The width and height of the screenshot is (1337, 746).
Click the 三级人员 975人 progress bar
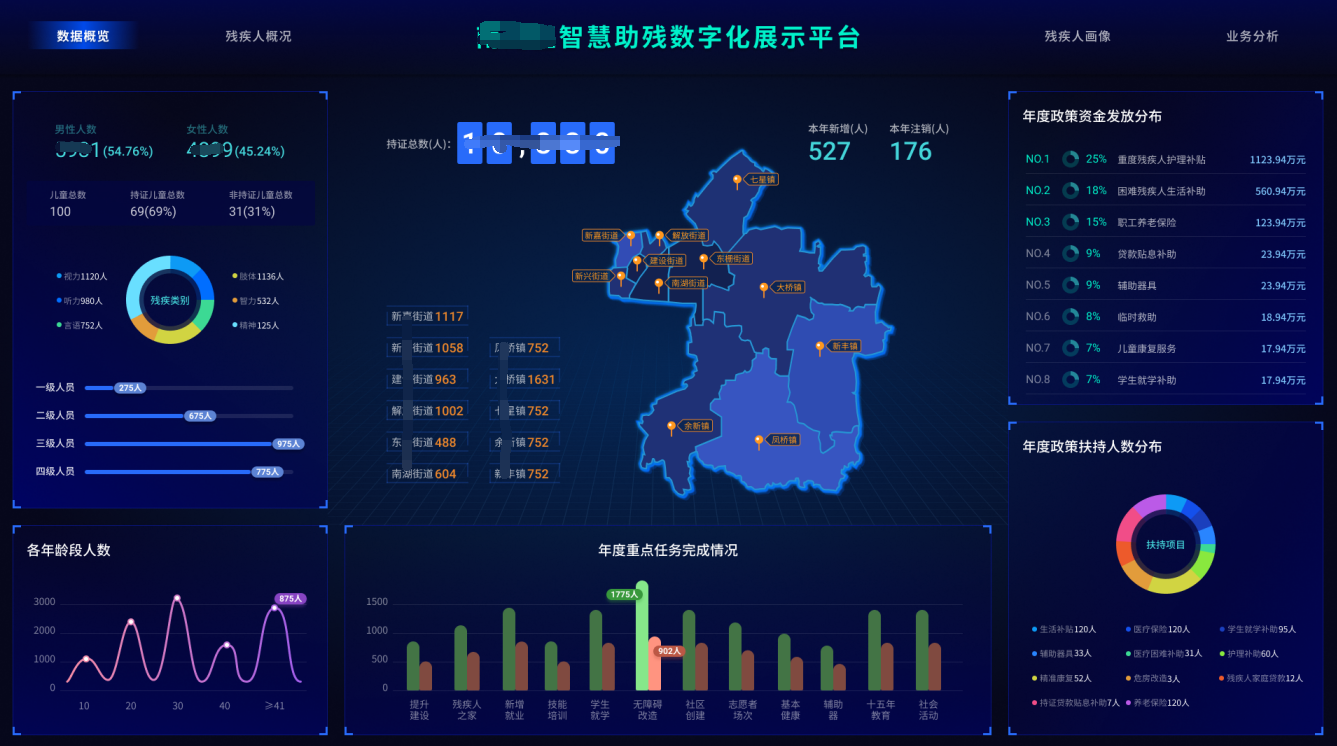[188, 443]
